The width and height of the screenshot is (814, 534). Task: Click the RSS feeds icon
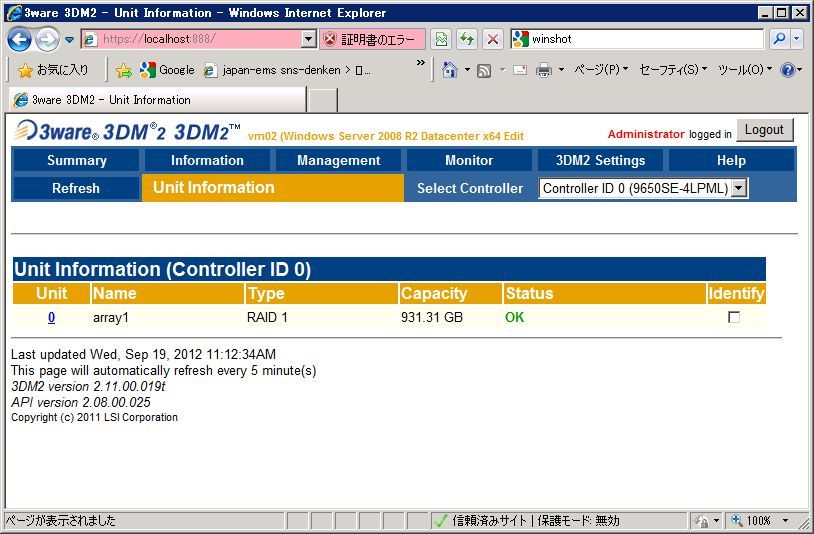(x=484, y=70)
